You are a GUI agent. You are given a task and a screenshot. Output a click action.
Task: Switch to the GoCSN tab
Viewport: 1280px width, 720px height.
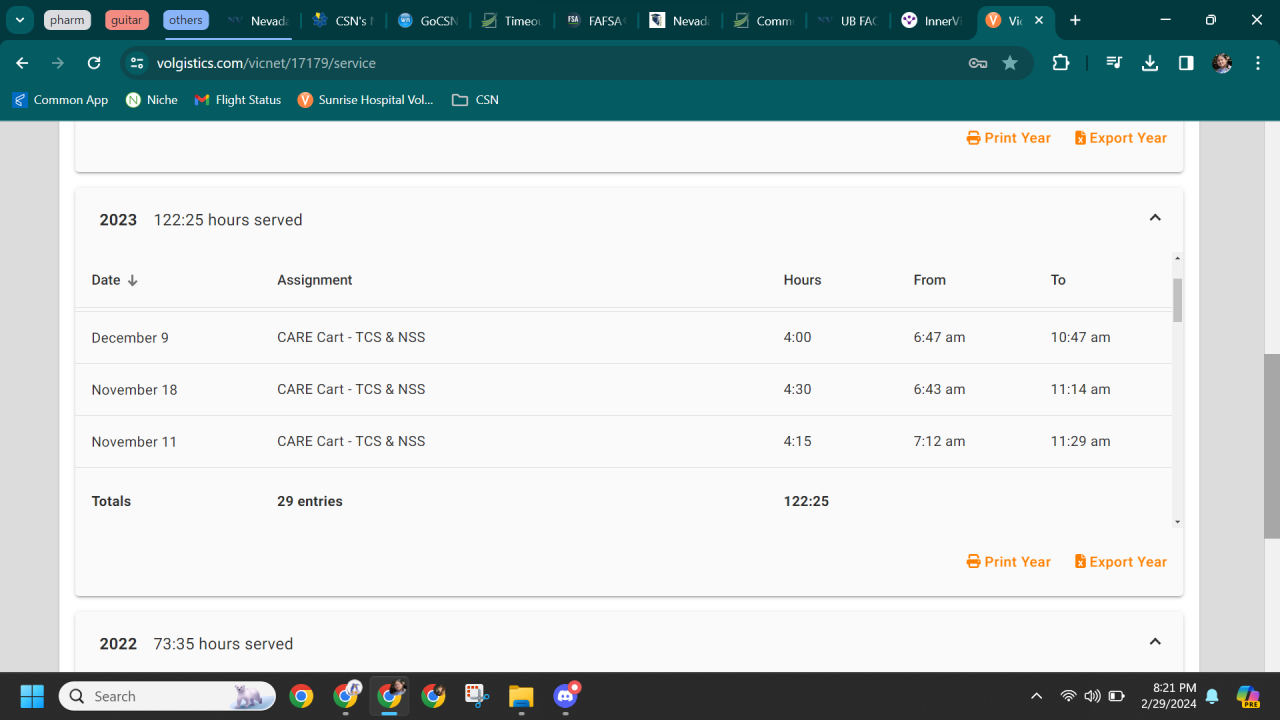point(427,20)
